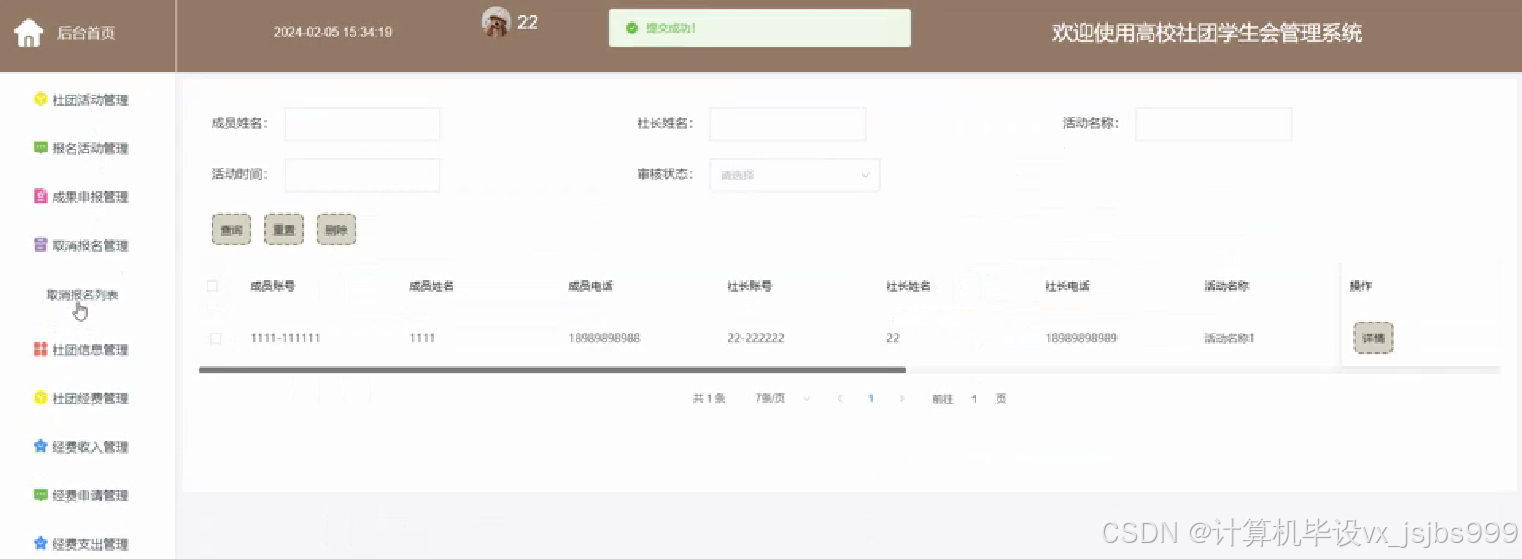
Task: Go to 后台首页 link
Action: pos(86,33)
